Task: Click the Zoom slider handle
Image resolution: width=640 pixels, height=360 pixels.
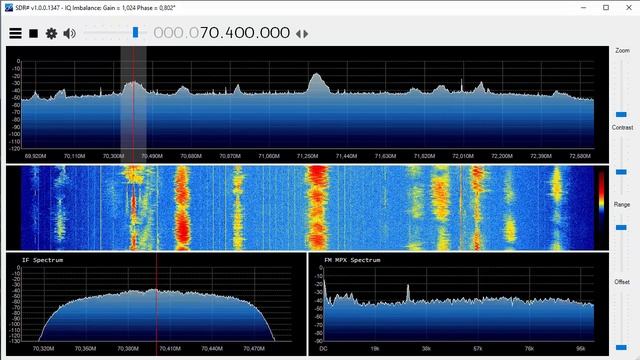Action: point(621,114)
